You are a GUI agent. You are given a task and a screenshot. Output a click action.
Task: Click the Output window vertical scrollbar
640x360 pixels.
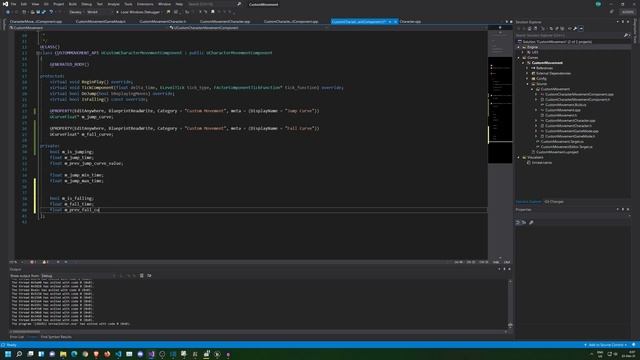click(510, 304)
